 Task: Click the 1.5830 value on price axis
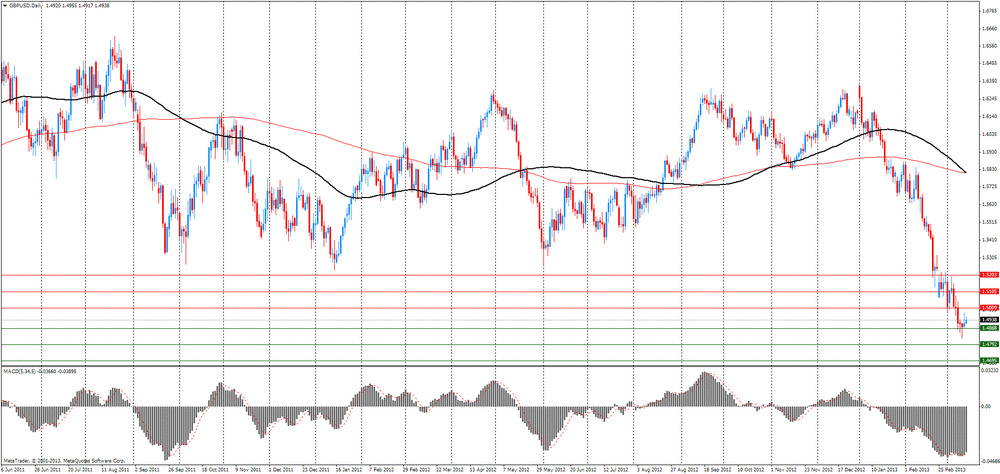(989, 169)
